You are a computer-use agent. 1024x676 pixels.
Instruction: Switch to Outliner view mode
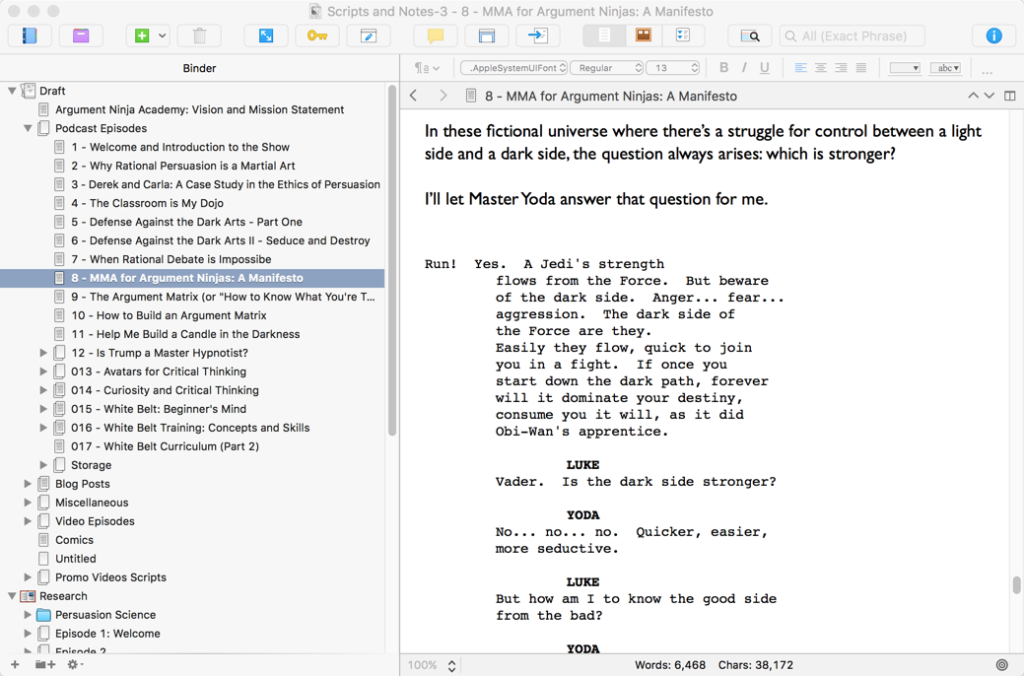pos(682,36)
